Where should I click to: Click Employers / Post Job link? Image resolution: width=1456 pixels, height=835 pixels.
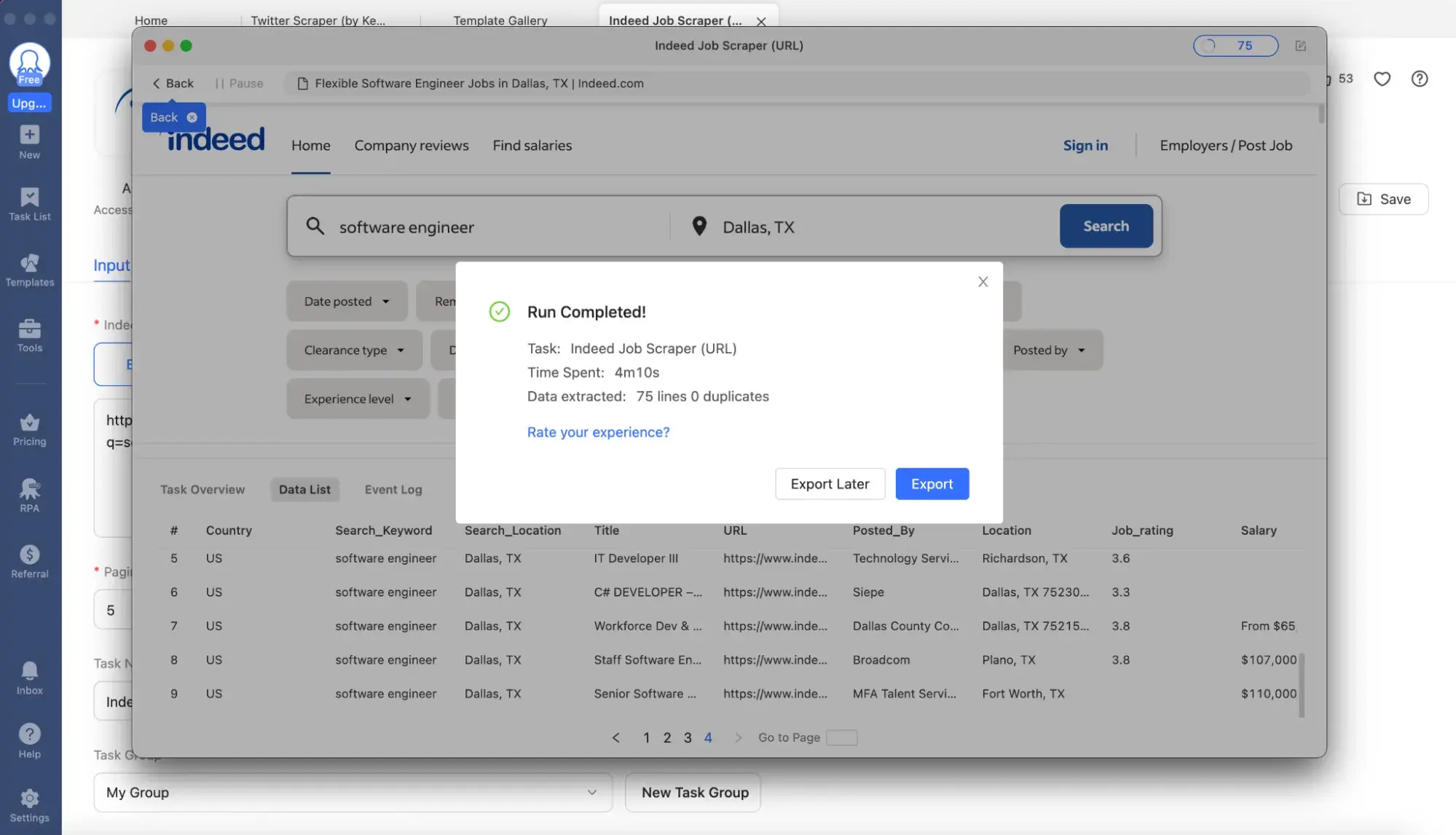tap(1226, 145)
